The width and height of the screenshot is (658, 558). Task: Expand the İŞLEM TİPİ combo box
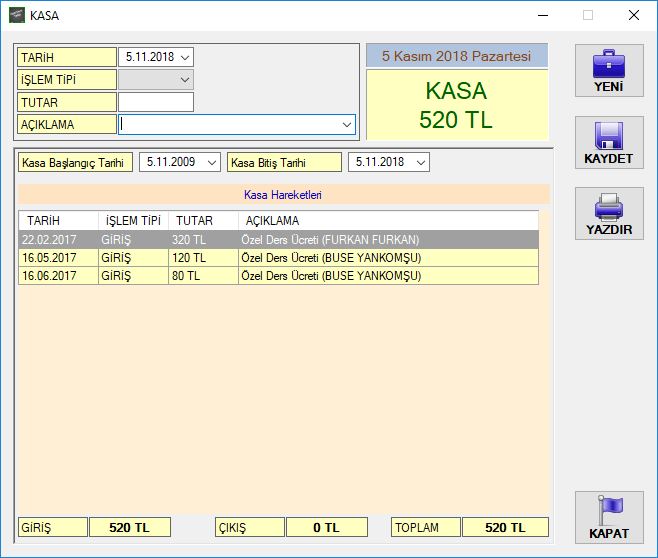(185, 80)
